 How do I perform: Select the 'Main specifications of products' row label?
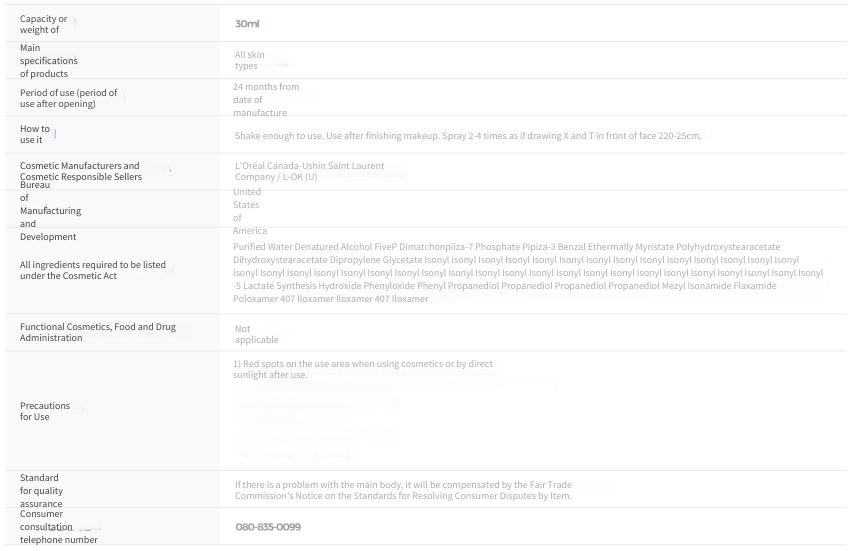tap(49, 60)
